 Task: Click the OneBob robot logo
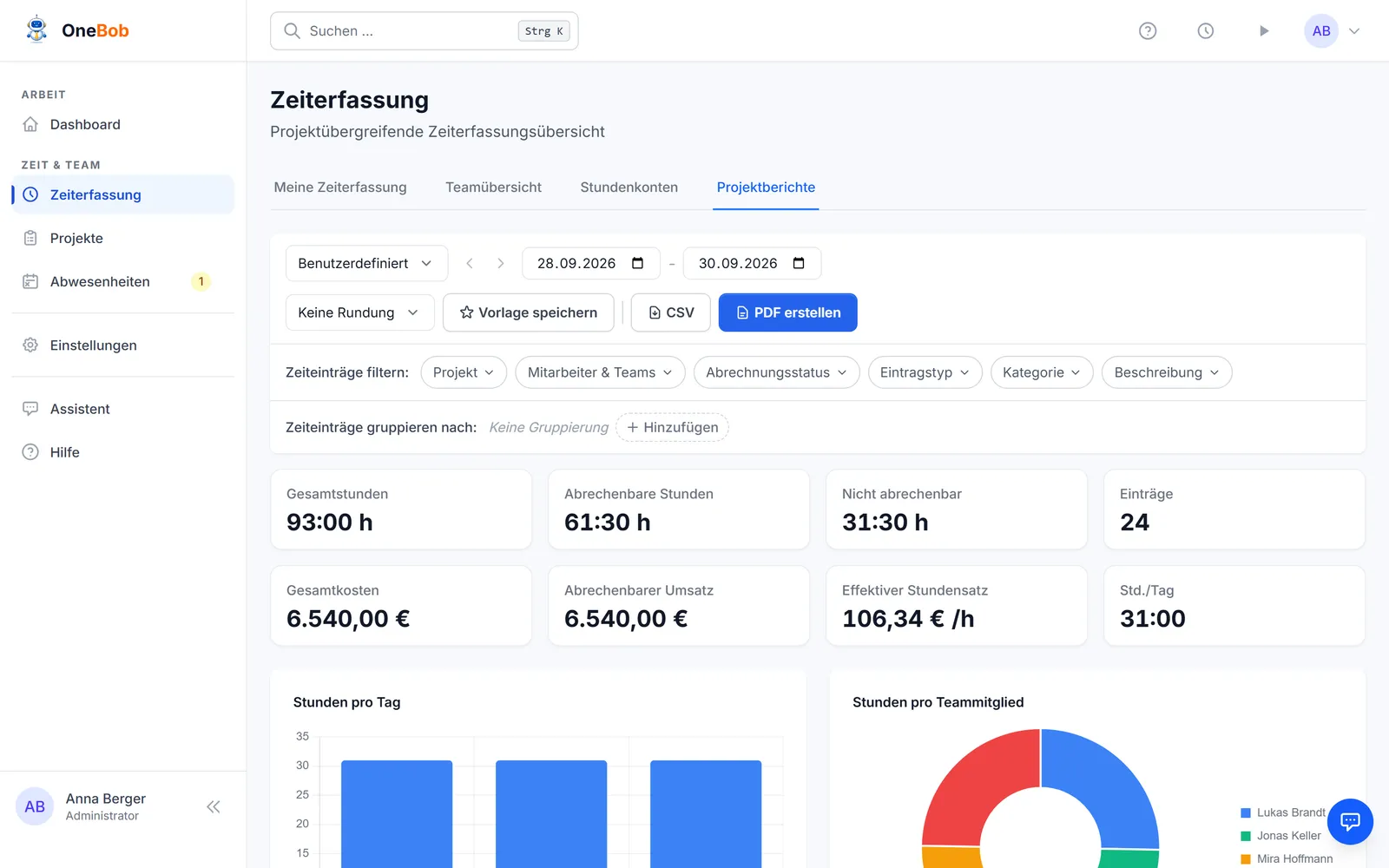tap(36, 30)
